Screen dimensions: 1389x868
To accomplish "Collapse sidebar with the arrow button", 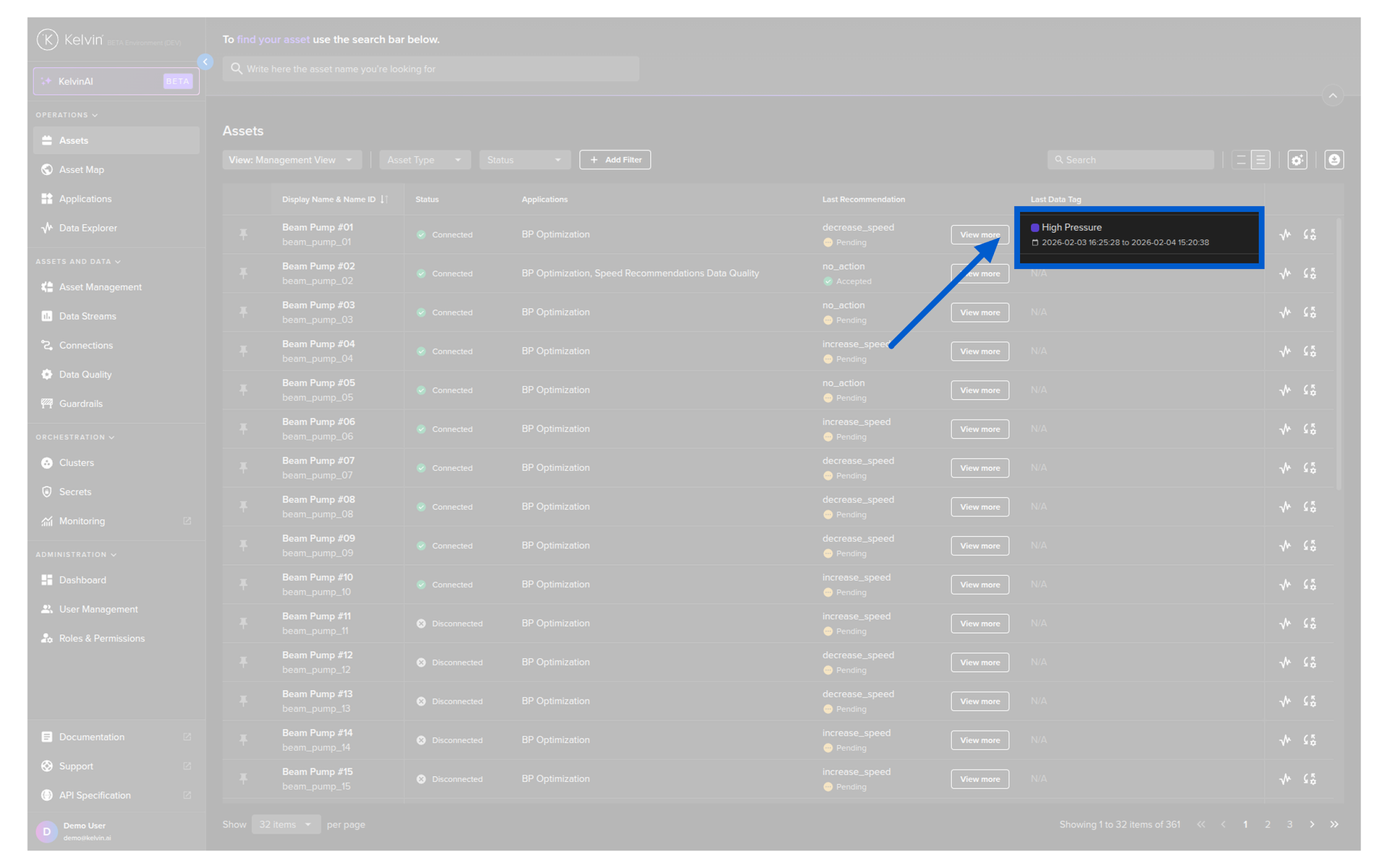I will click(x=205, y=62).
